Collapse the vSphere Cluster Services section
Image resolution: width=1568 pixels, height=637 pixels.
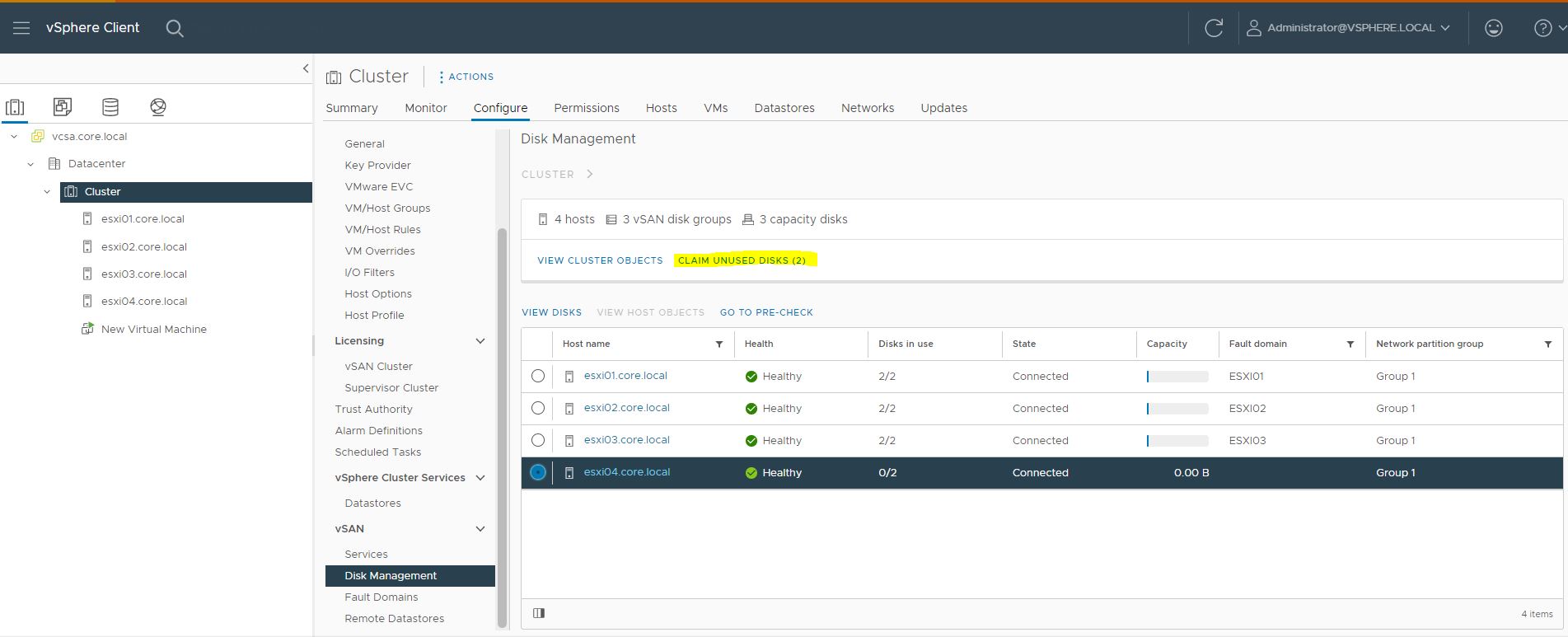point(480,478)
